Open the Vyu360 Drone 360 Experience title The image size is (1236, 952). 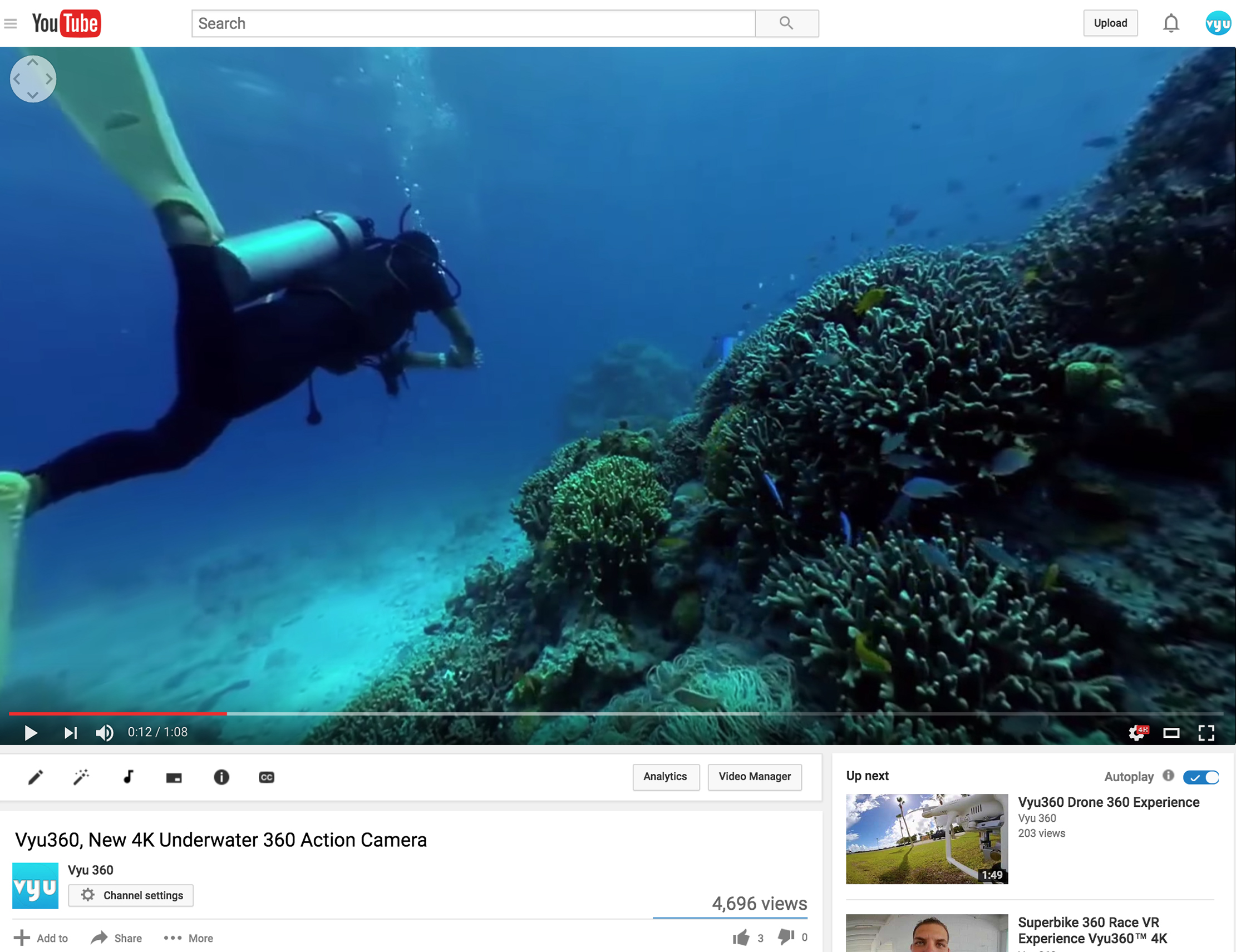1109,802
